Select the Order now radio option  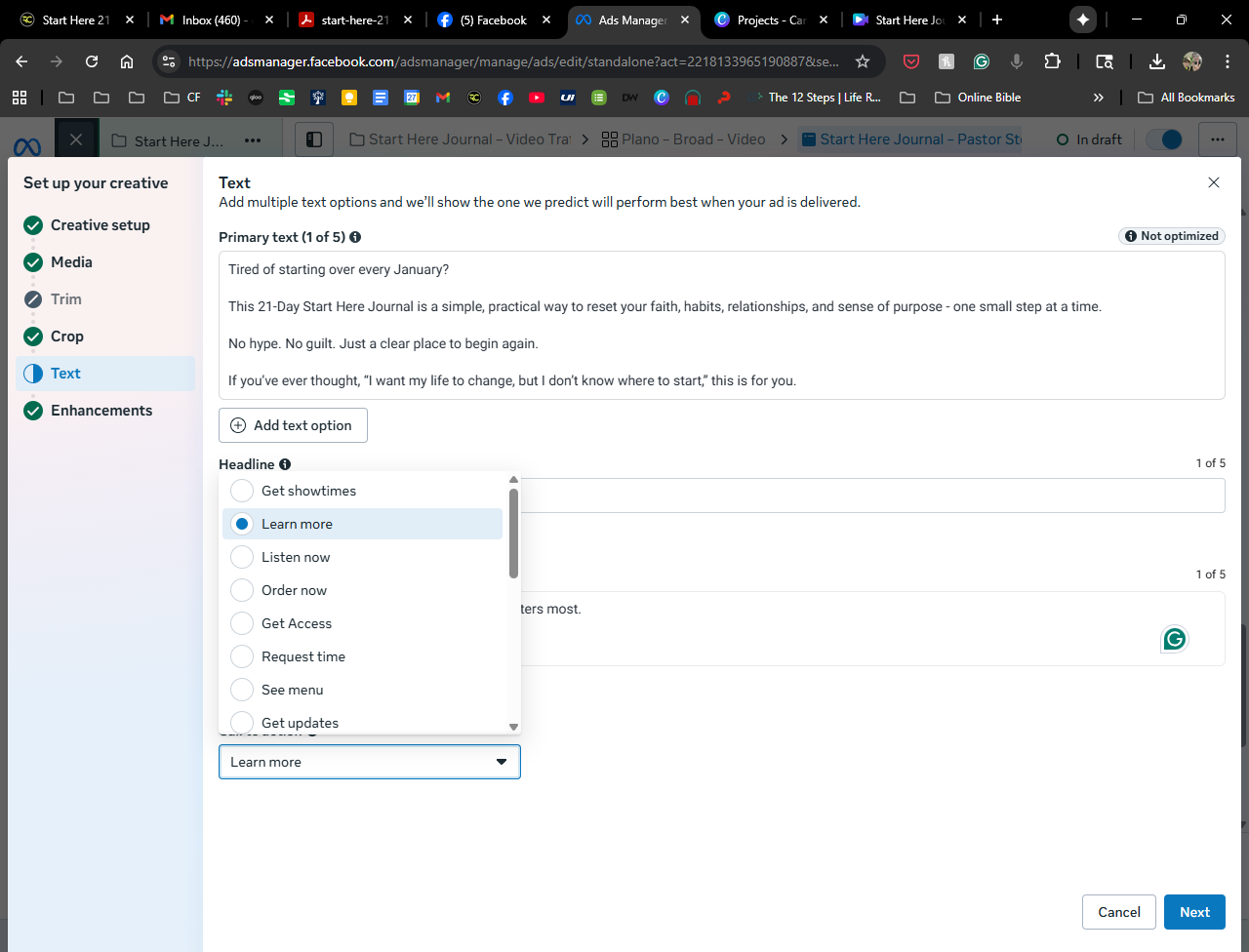click(242, 590)
